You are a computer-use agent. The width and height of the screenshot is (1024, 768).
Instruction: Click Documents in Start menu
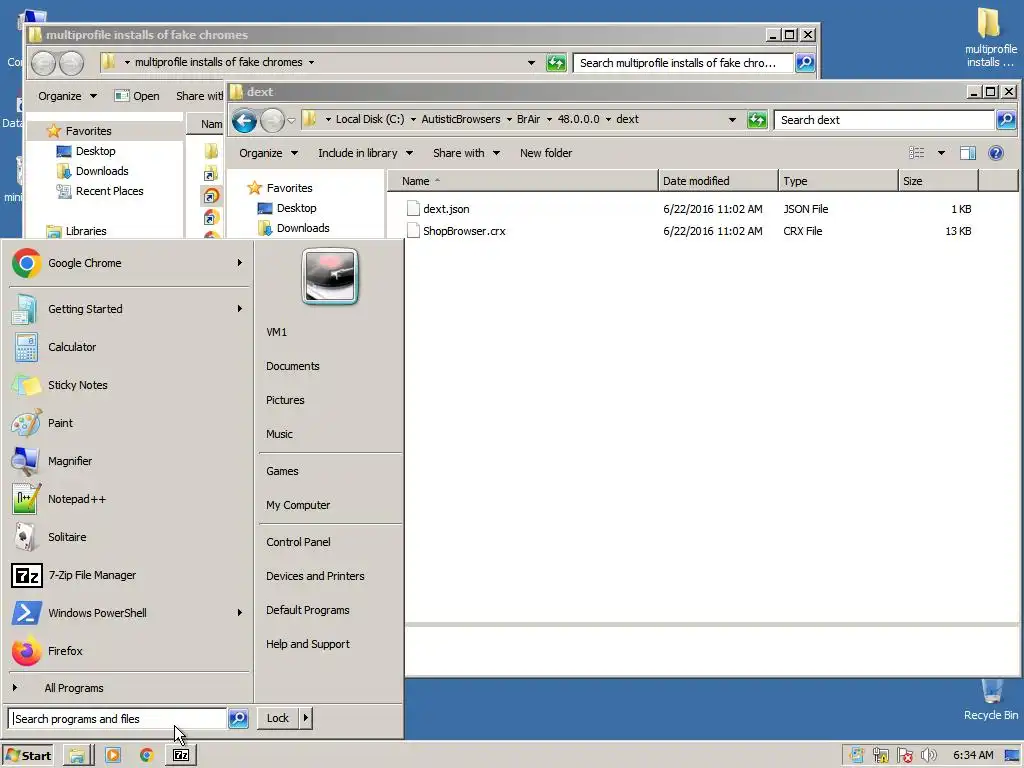(293, 366)
